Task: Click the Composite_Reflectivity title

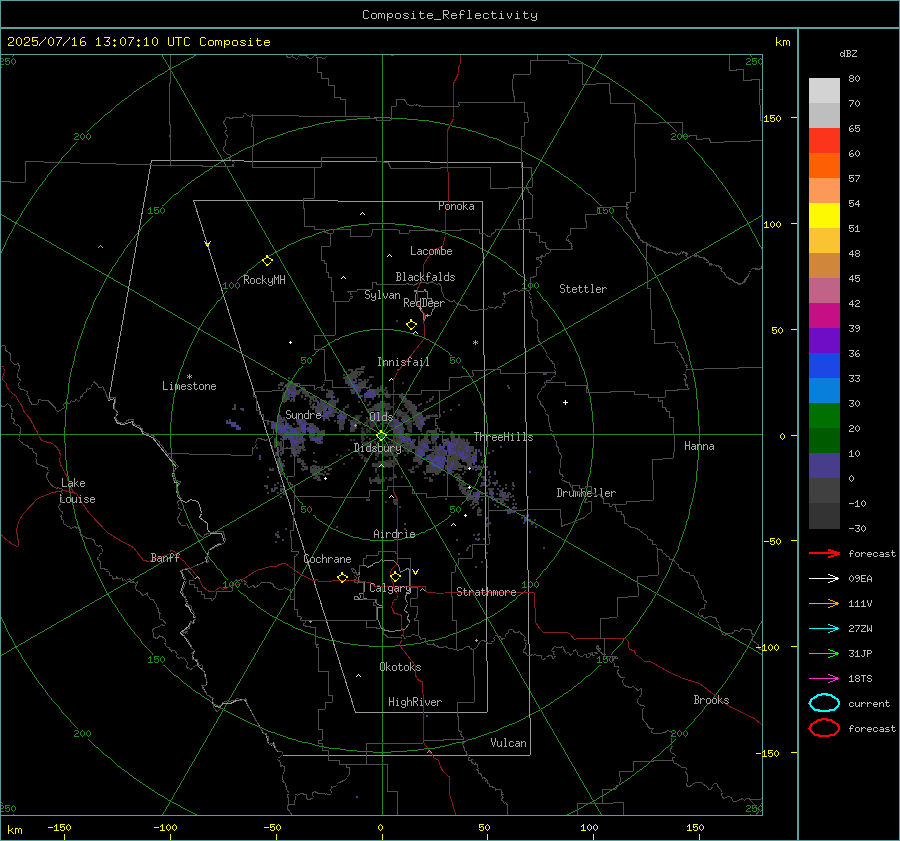Action: click(x=450, y=15)
